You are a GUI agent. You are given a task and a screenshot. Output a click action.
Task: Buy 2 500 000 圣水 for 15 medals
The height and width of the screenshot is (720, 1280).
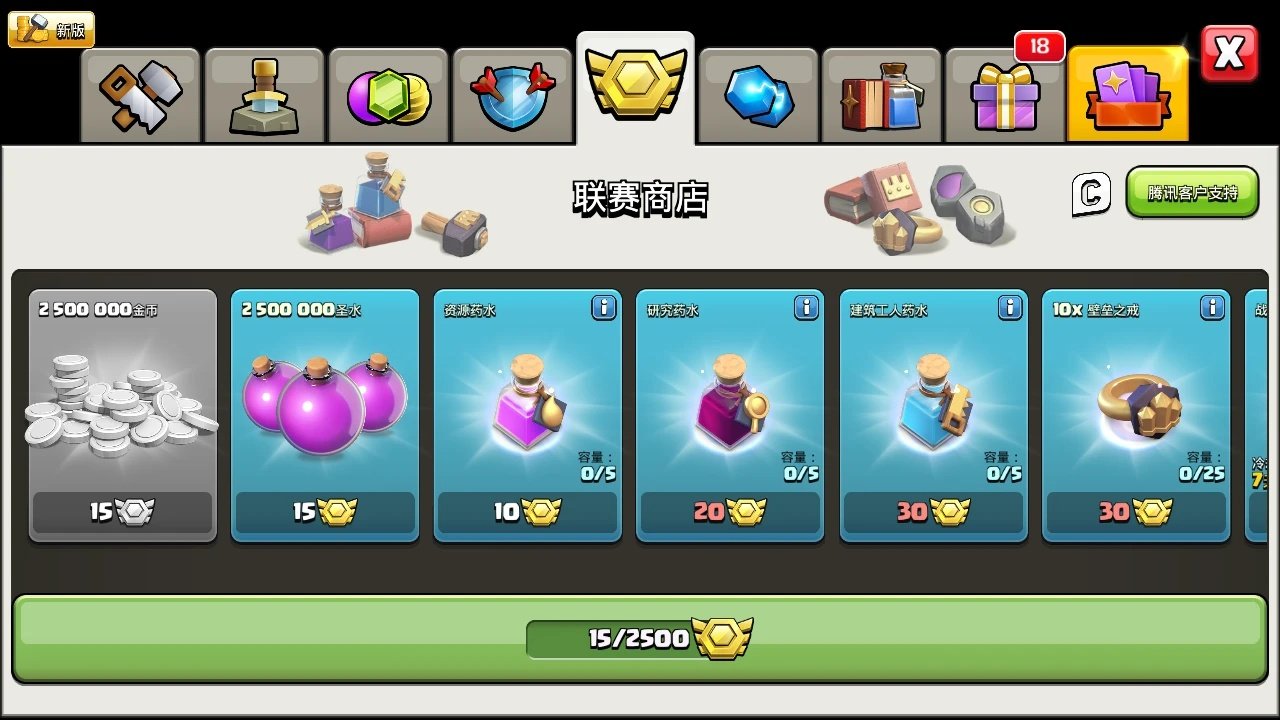(x=325, y=512)
